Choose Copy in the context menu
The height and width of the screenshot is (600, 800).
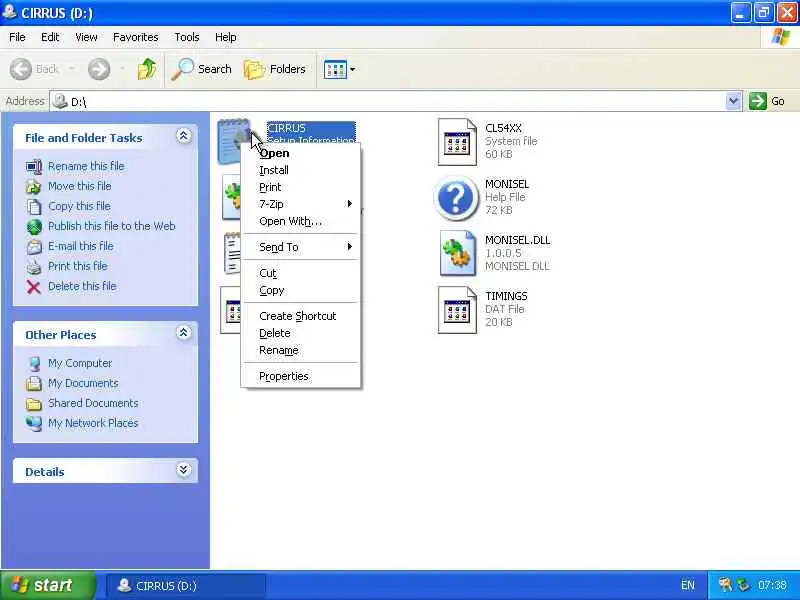pos(301,290)
